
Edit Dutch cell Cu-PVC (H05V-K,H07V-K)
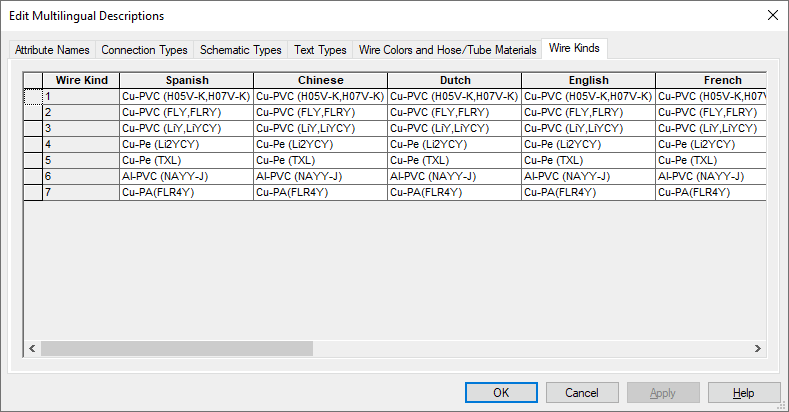(x=455, y=97)
